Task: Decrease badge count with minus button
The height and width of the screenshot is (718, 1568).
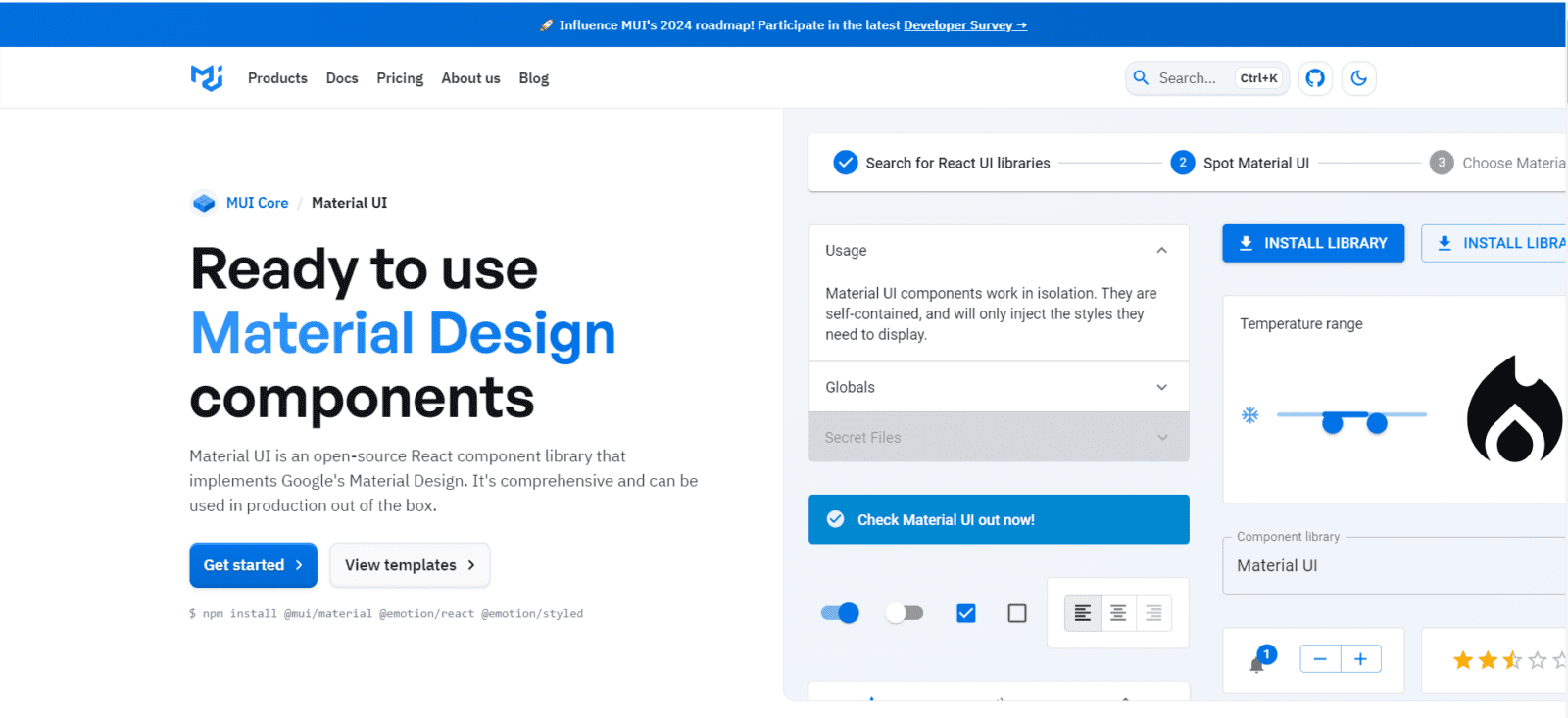Action: click(1320, 659)
